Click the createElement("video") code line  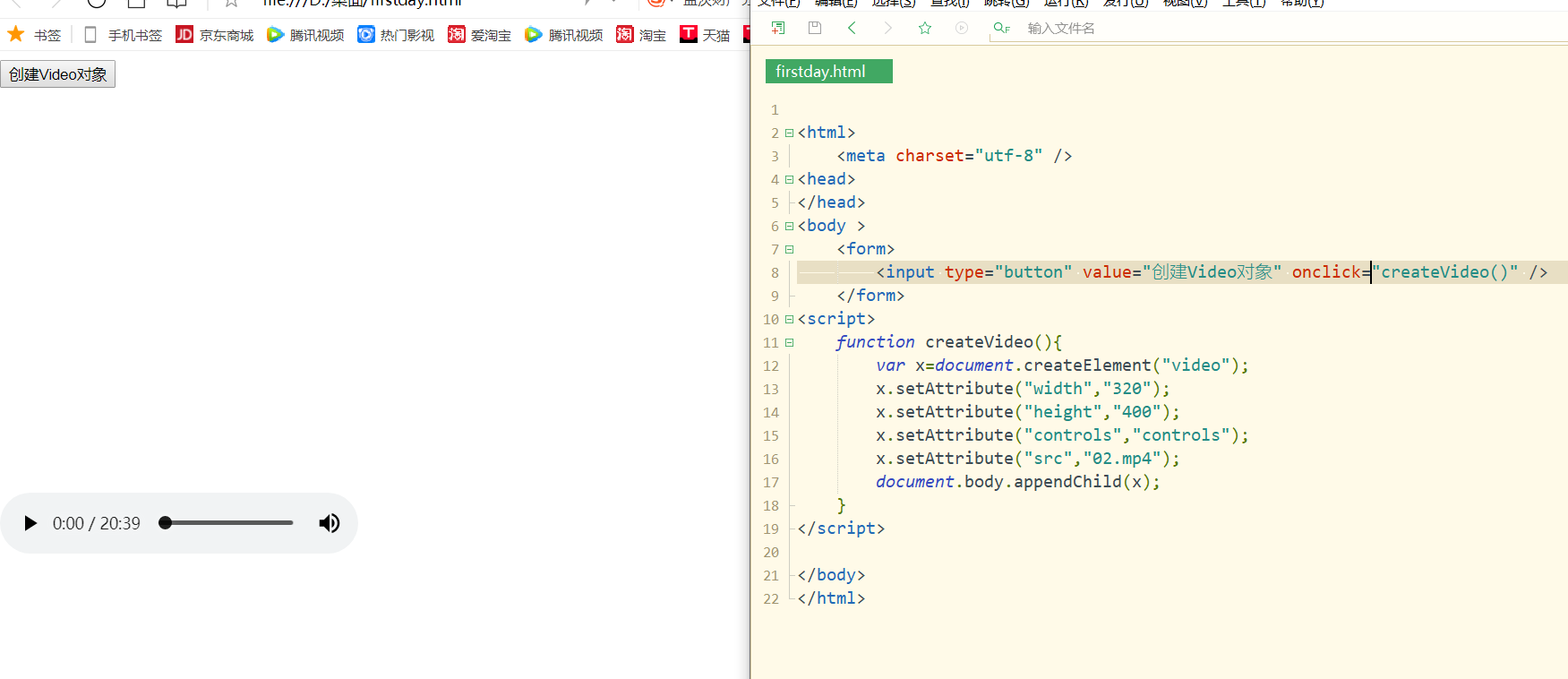click(x=1062, y=365)
